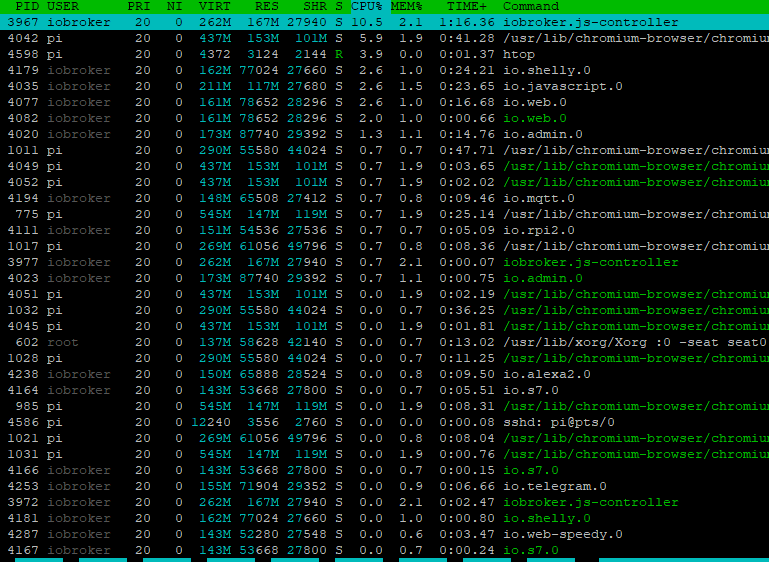Sort processes by the PID column header
This screenshot has width=769, height=562.
pos(27,6)
